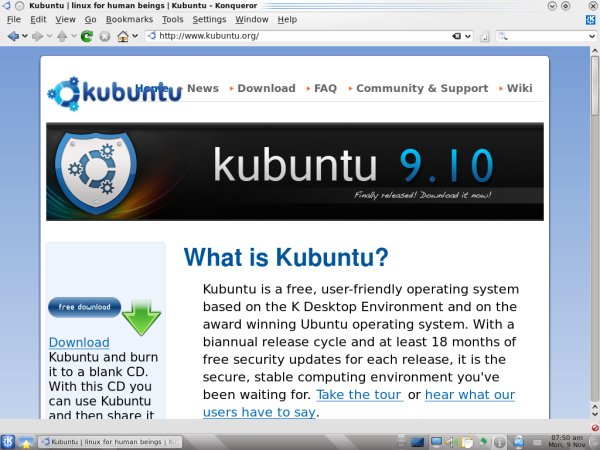Follow the Take the tour link
The image size is (600, 450).
click(359, 395)
